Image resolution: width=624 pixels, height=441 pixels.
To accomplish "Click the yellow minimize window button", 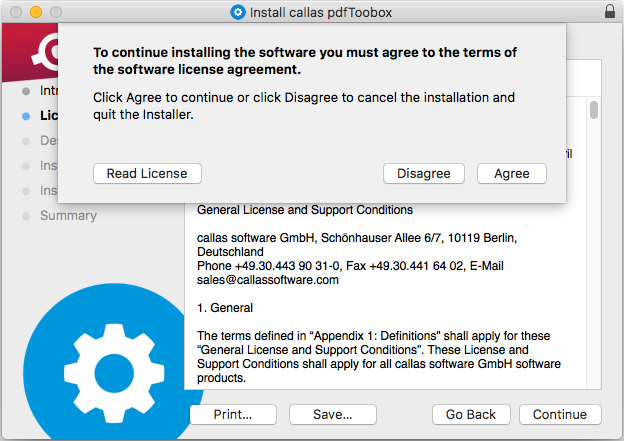I will [x=36, y=12].
